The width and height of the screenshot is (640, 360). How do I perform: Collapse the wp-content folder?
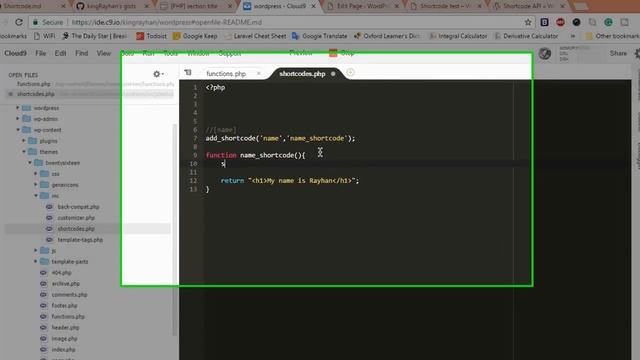coord(18,130)
